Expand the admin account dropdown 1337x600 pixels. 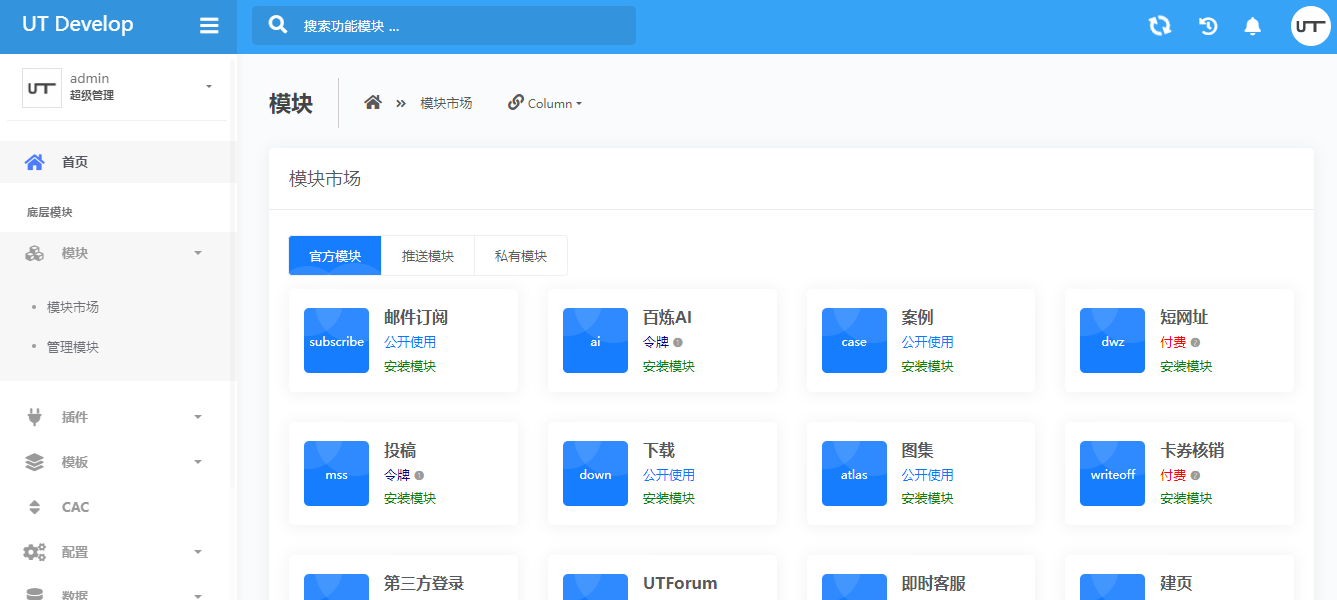[x=209, y=87]
